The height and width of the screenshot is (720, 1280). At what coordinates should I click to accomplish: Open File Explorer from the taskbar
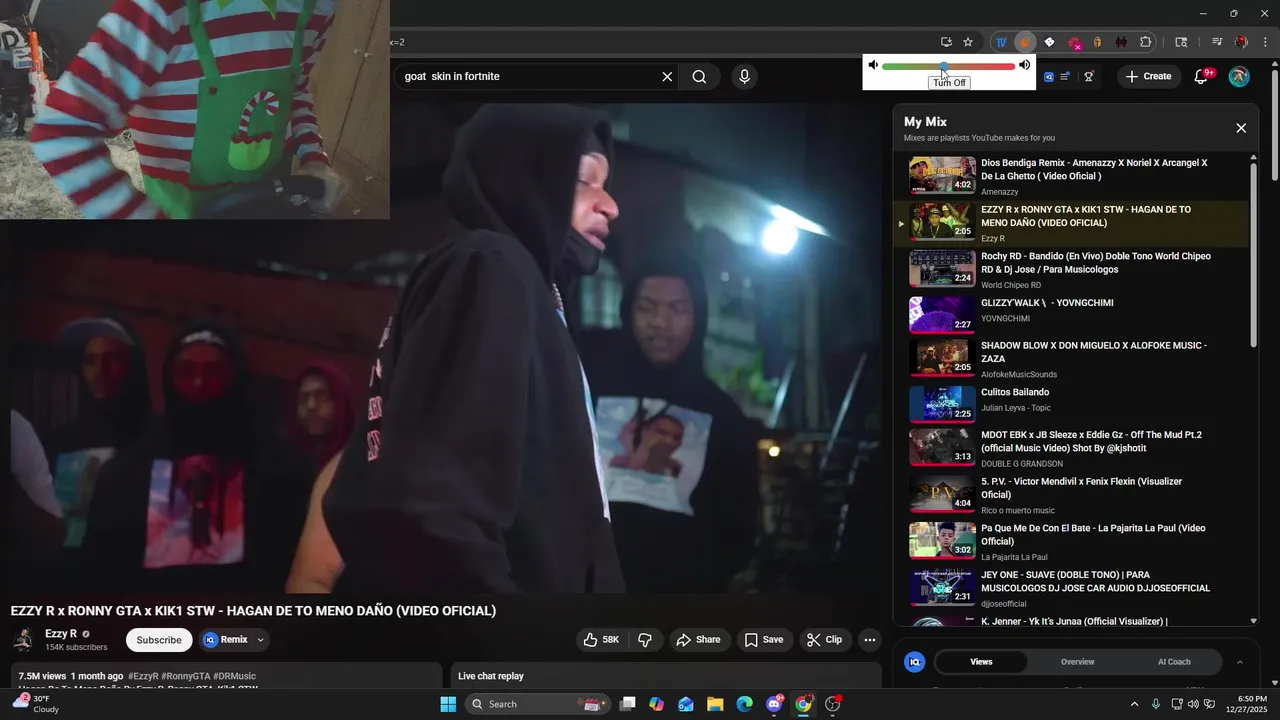click(715, 704)
